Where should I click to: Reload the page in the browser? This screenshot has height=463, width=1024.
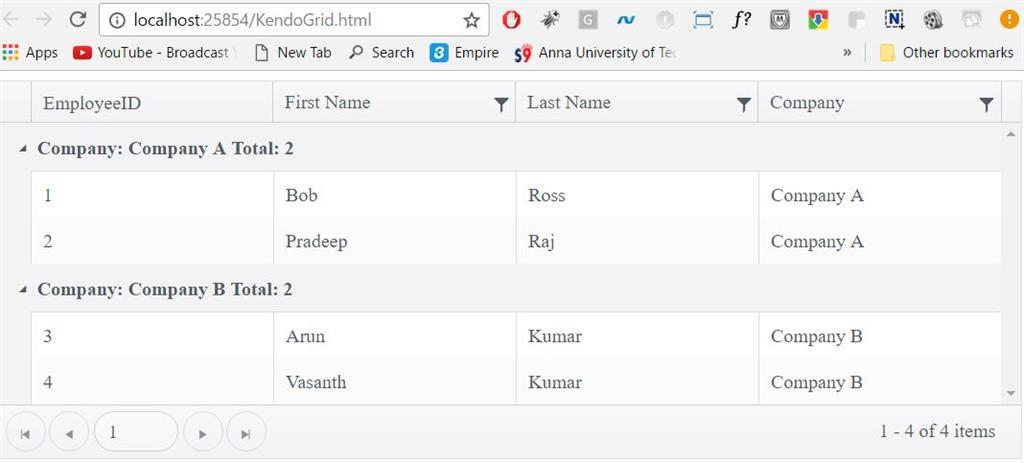click(x=78, y=20)
